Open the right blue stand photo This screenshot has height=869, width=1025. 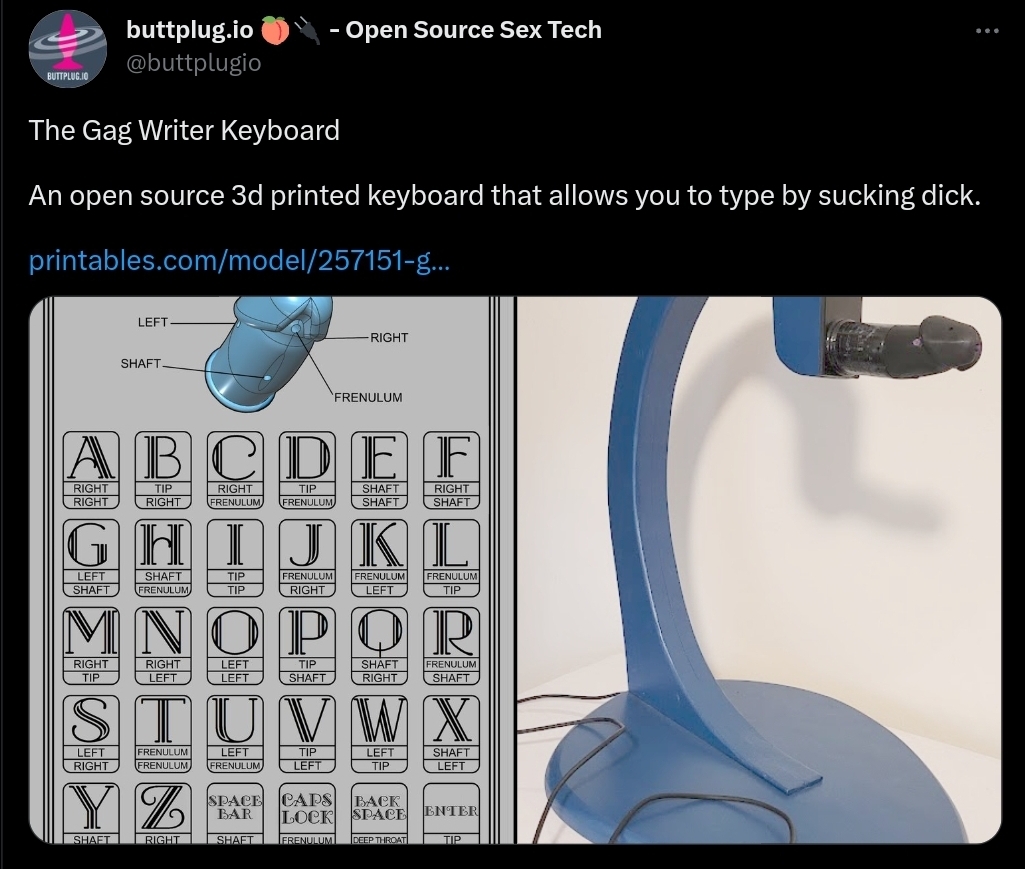coord(759,570)
